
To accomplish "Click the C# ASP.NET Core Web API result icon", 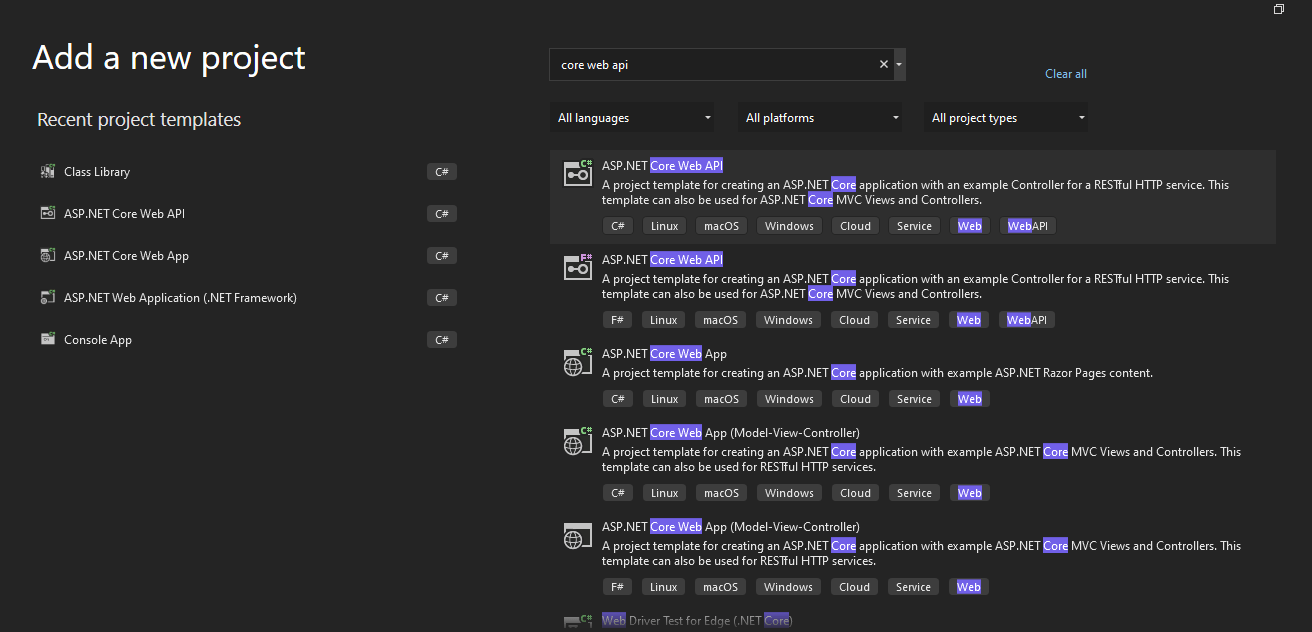I will pos(578,174).
